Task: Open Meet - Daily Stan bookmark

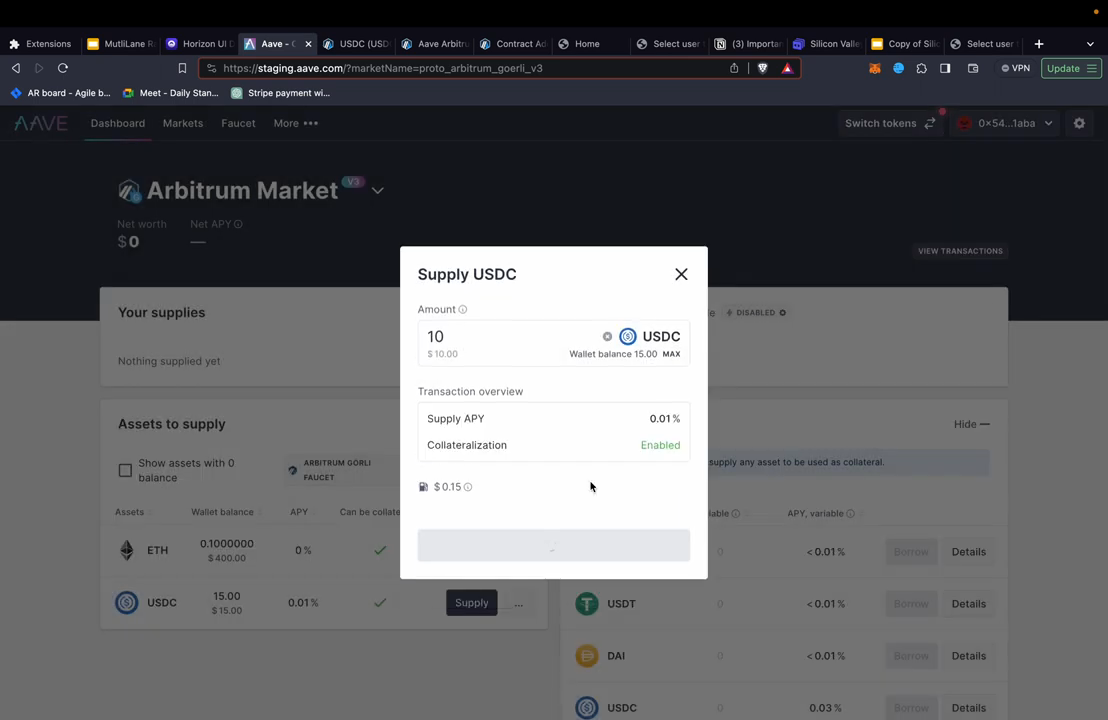Action: [x=171, y=93]
